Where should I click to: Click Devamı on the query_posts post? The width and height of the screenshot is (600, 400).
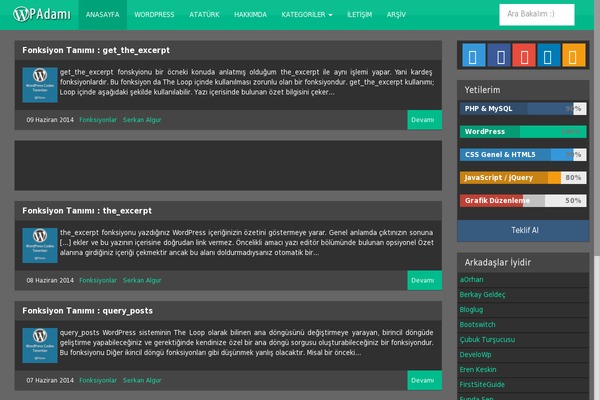424,380
